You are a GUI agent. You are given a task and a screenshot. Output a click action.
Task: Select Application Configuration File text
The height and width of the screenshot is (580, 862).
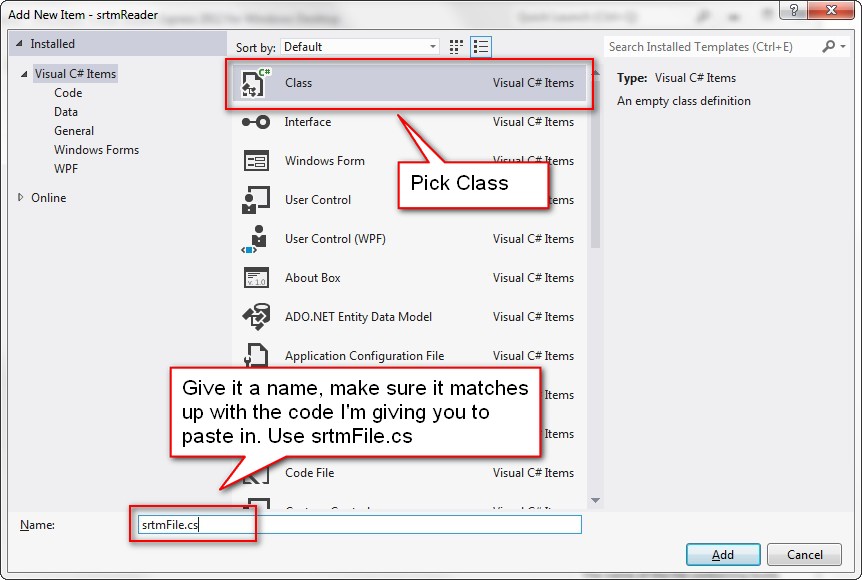point(364,356)
